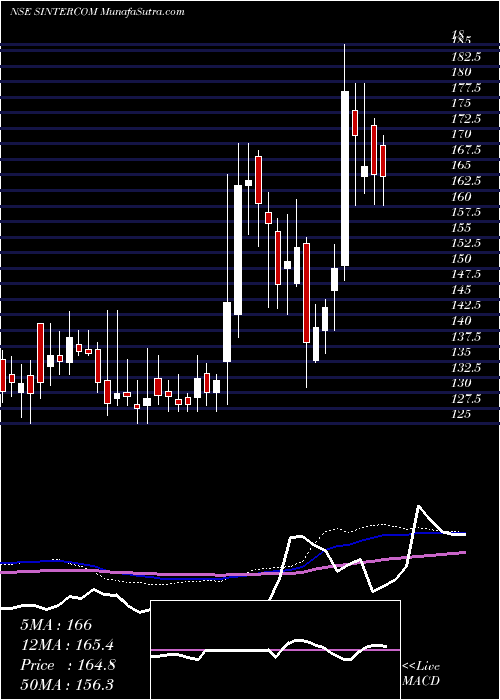Click the 147.5 price axis label
Image resolution: width=500 pixels, height=700 pixels.
pos(467,274)
